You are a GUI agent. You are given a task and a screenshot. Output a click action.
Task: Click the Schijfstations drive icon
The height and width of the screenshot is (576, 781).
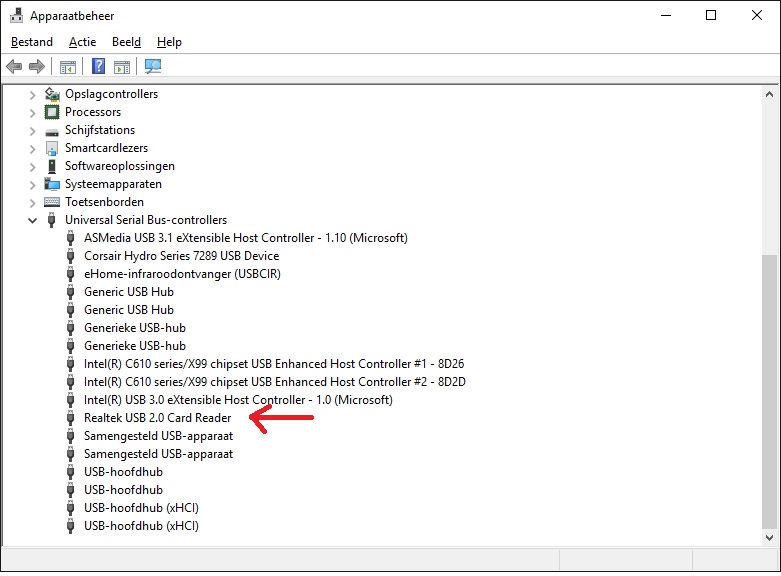coord(52,132)
